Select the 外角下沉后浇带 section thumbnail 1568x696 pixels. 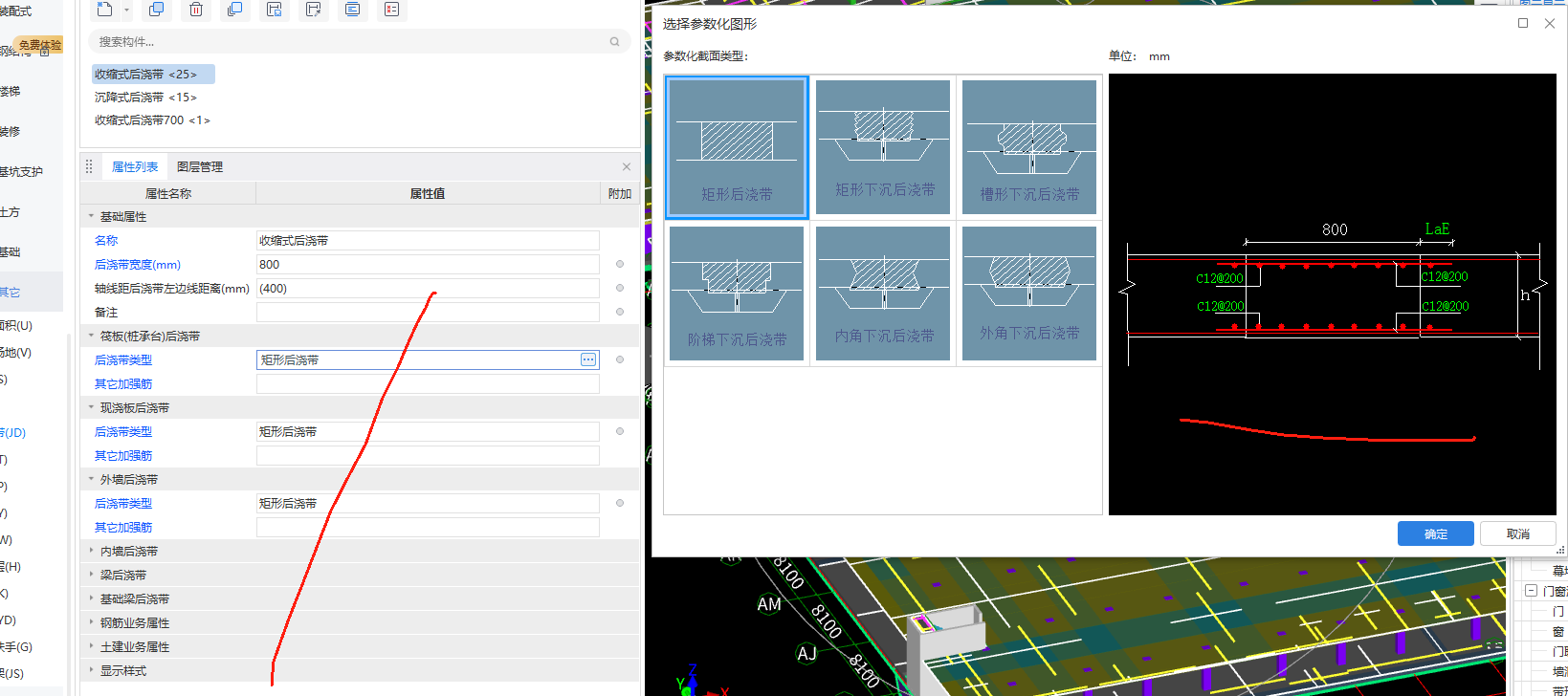pyautogui.click(x=1029, y=294)
